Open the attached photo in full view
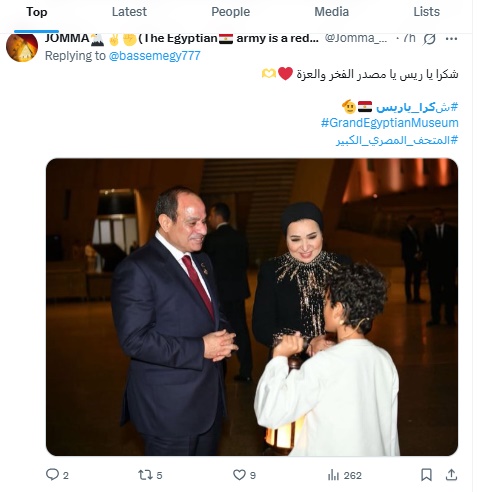Viewport: 478px width, 492px height. 252,307
